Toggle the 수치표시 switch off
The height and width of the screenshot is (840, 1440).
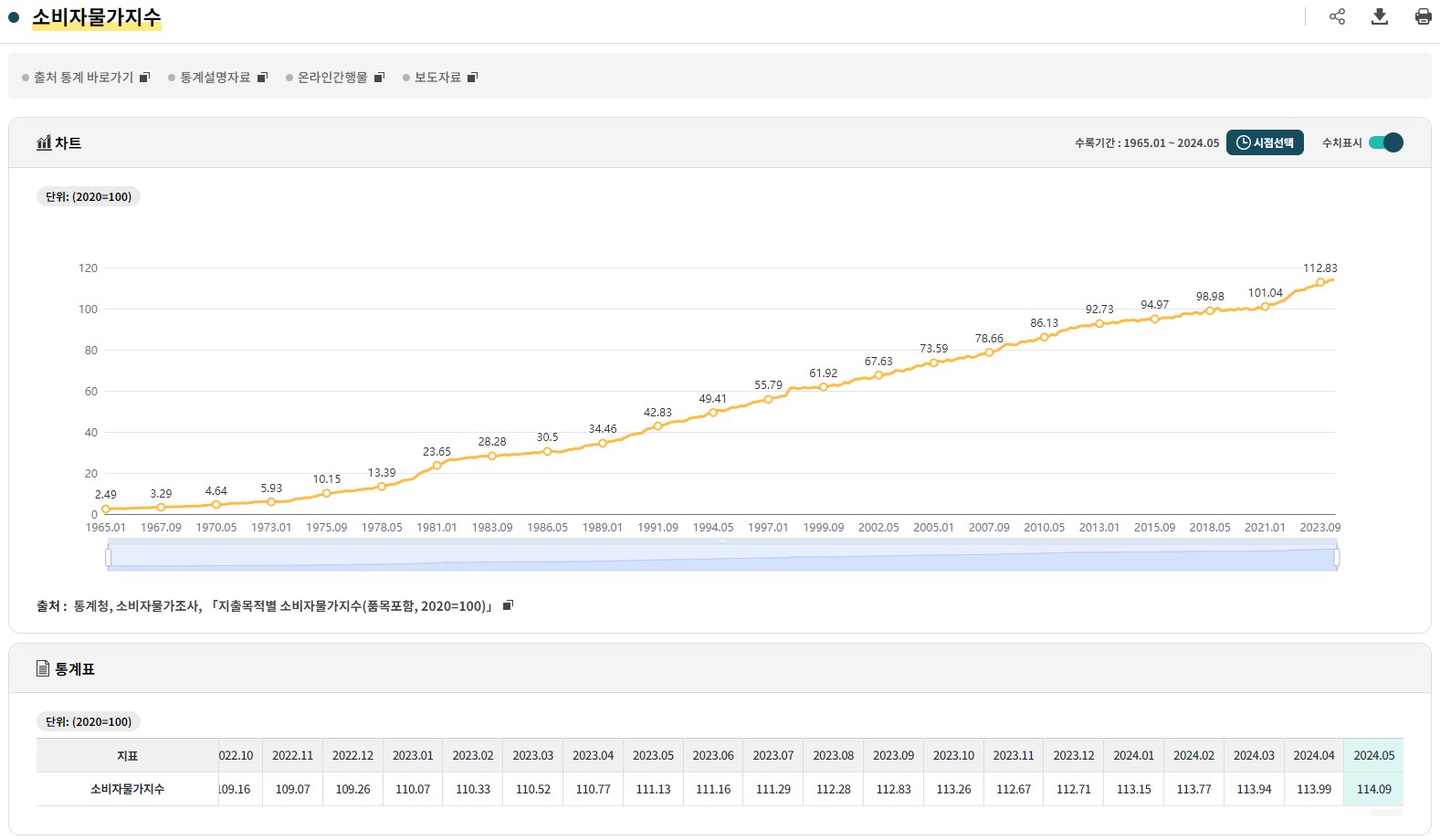click(1385, 142)
